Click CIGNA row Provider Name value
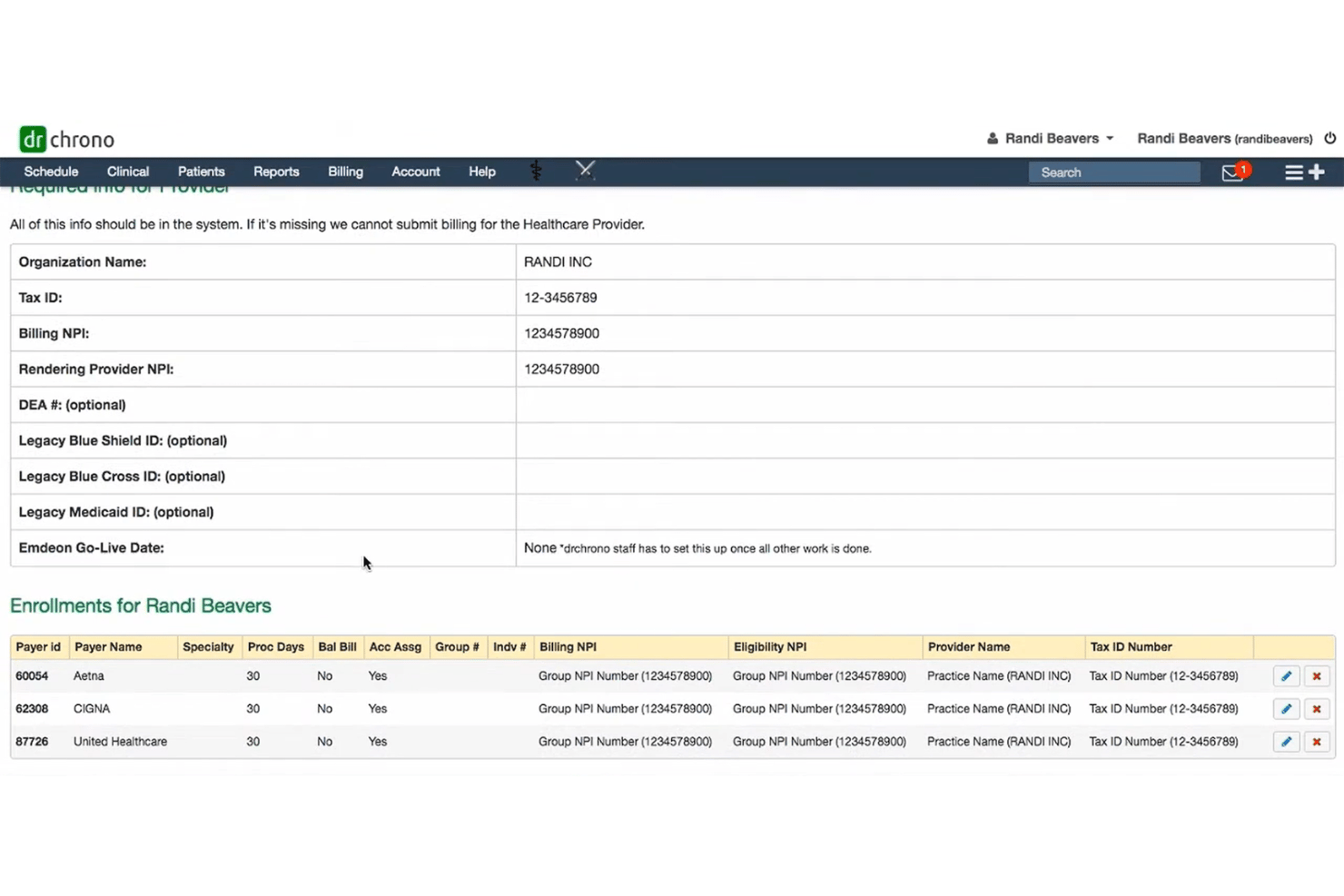Screen dimensions: 1344x896 999,709
